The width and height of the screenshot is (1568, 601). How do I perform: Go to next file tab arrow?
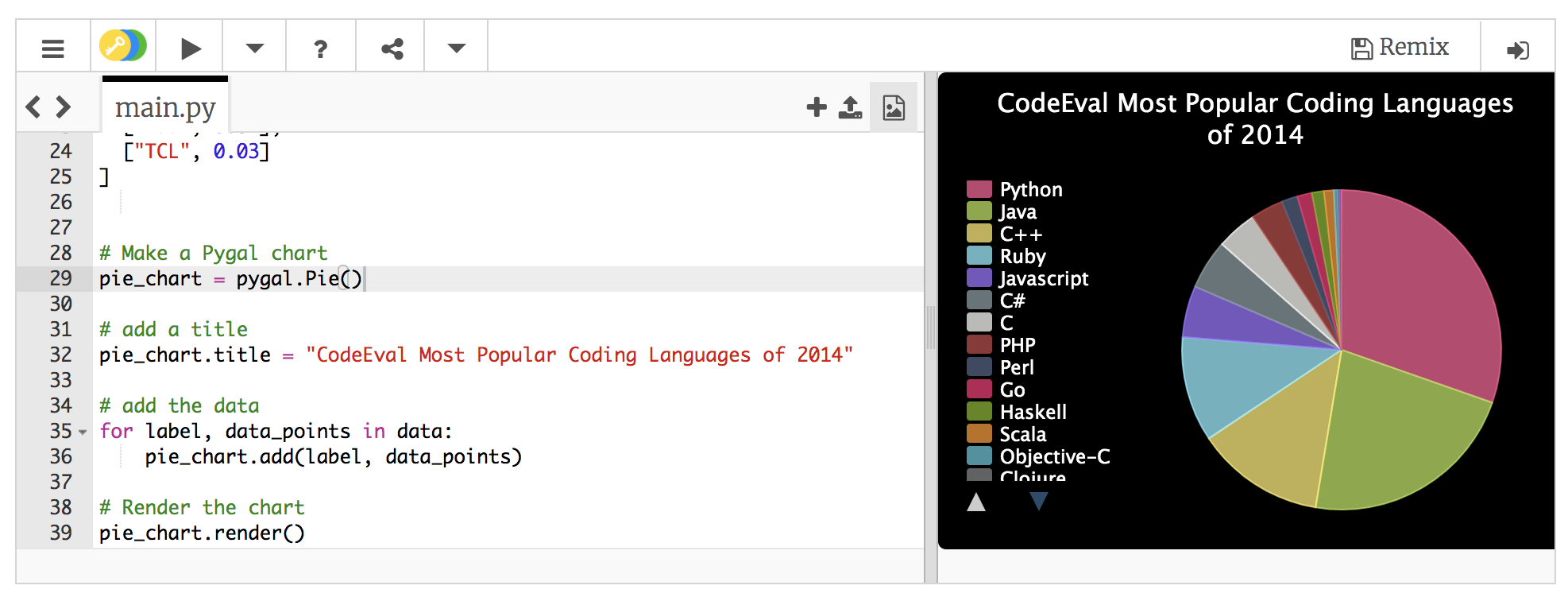(64, 107)
